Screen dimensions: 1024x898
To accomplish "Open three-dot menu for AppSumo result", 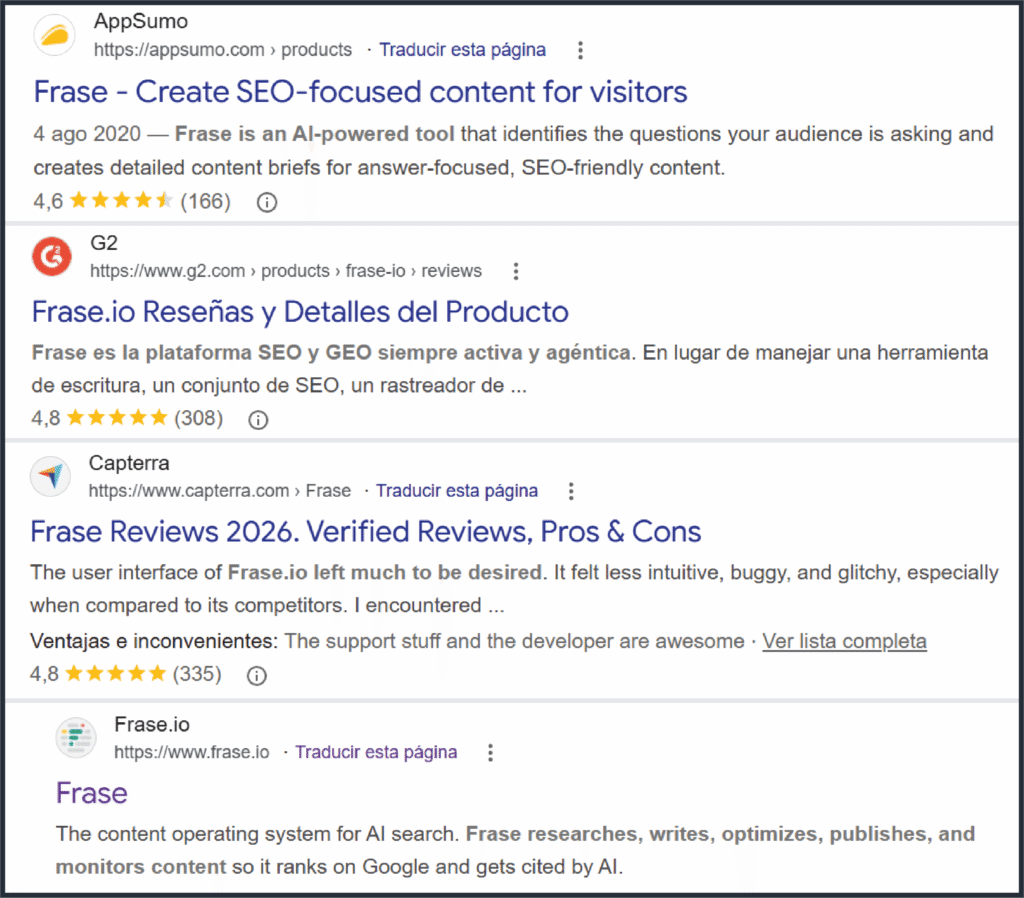I will (580, 50).
